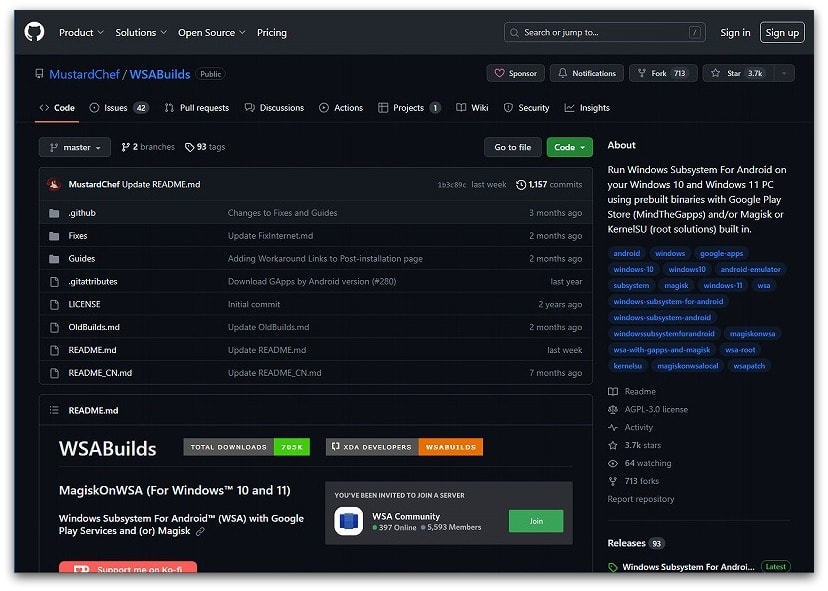Open the MustardChef owner profile link

pos(84,74)
